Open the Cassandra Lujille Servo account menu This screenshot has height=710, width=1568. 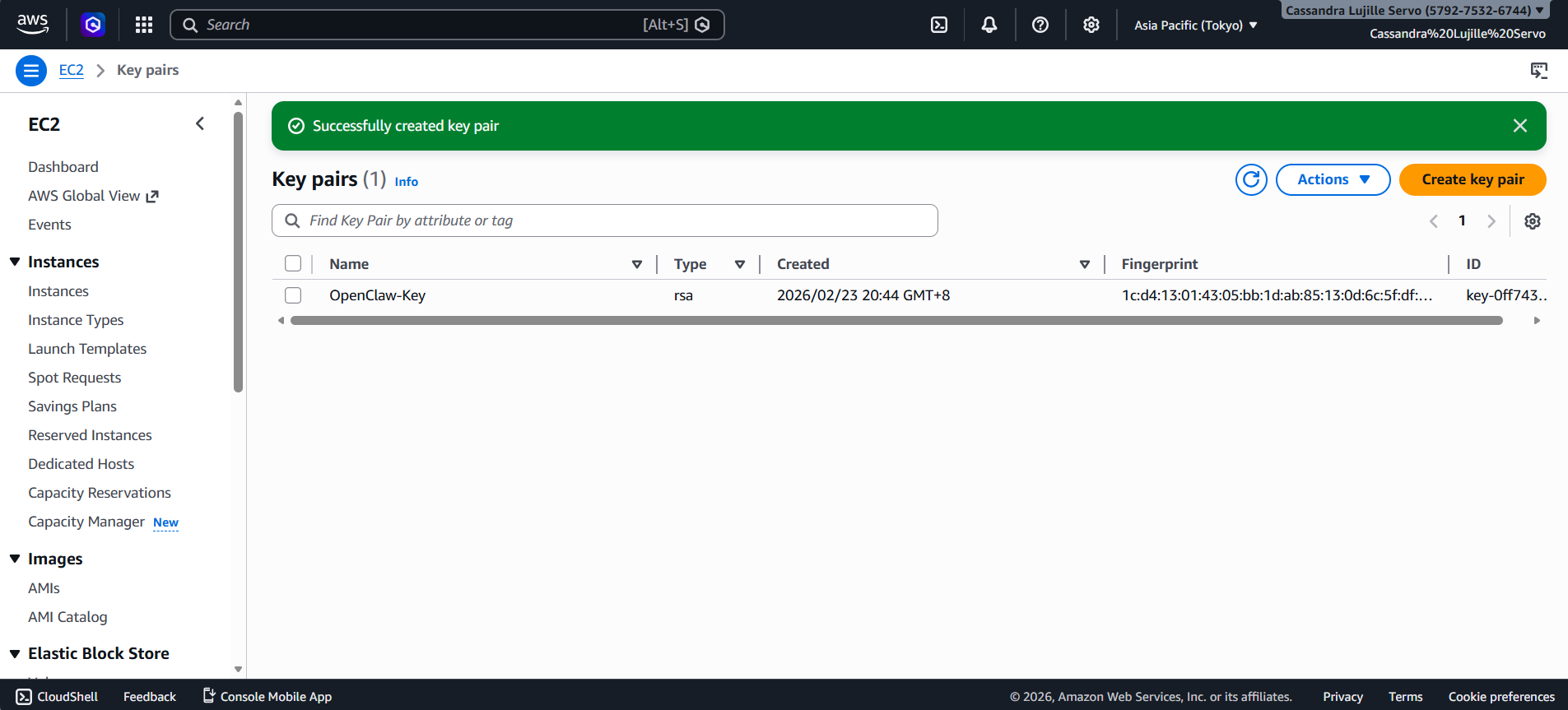click(1415, 10)
